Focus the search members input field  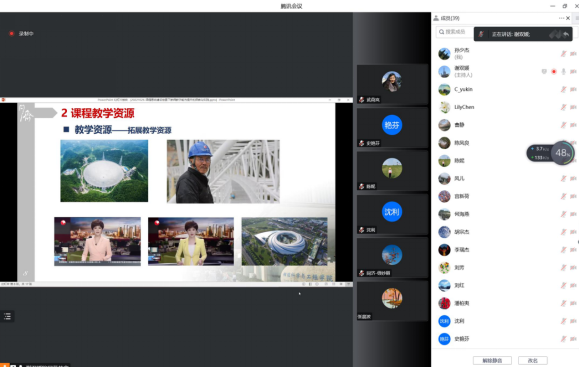click(455, 32)
